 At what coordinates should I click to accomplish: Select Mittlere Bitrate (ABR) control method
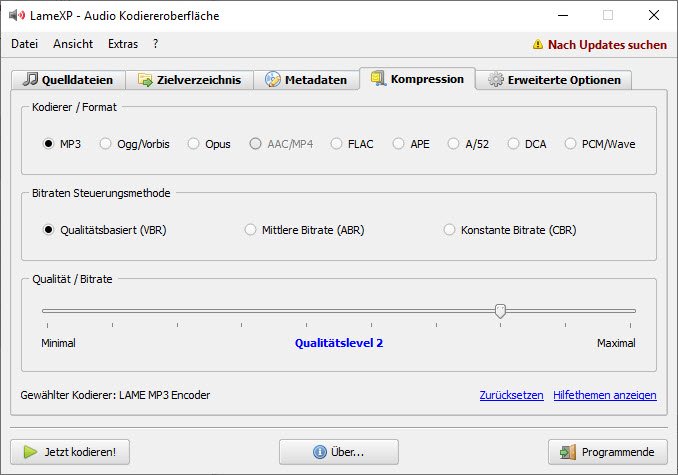(x=251, y=230)
